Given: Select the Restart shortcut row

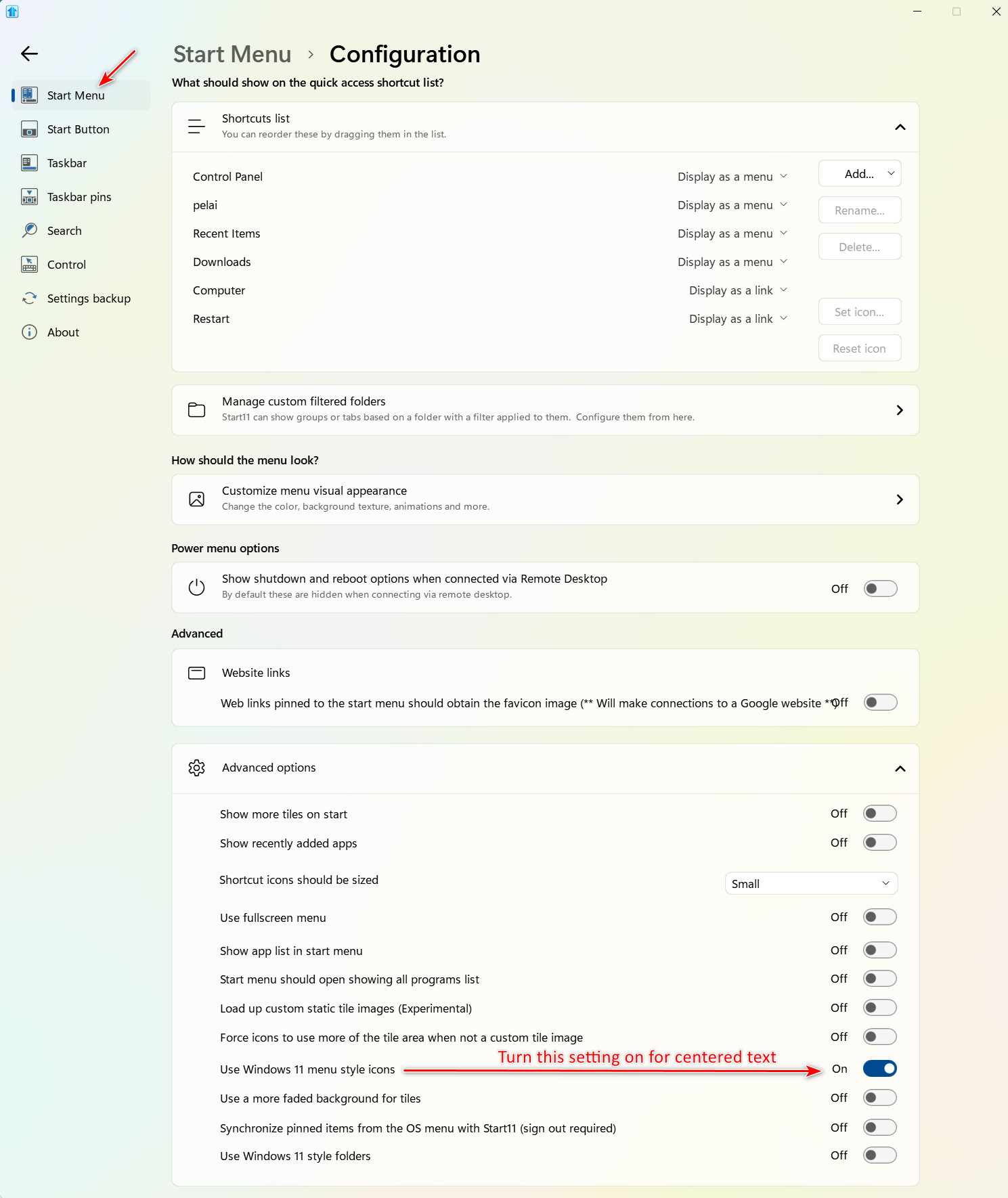Looking at the screenshot, I should (491, 319).
